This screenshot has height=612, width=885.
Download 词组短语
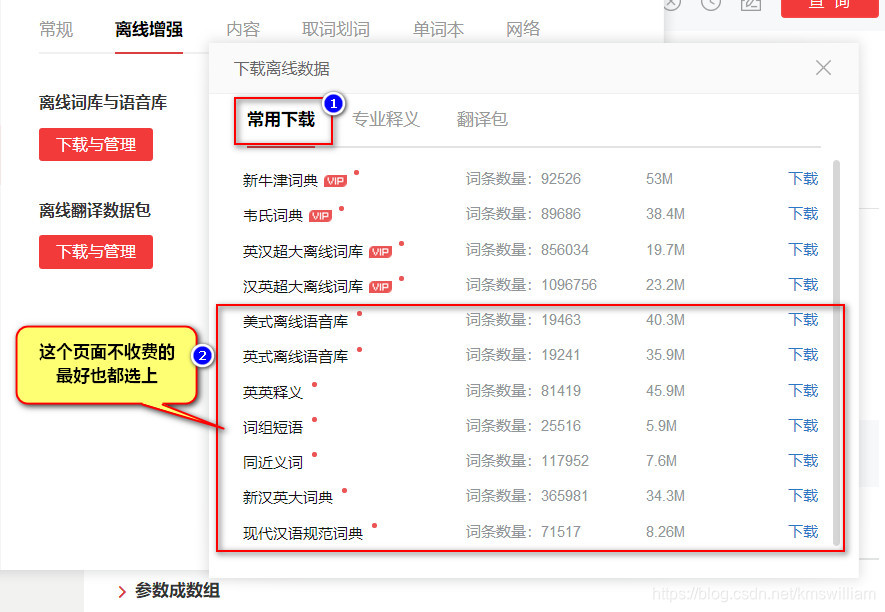803,426
